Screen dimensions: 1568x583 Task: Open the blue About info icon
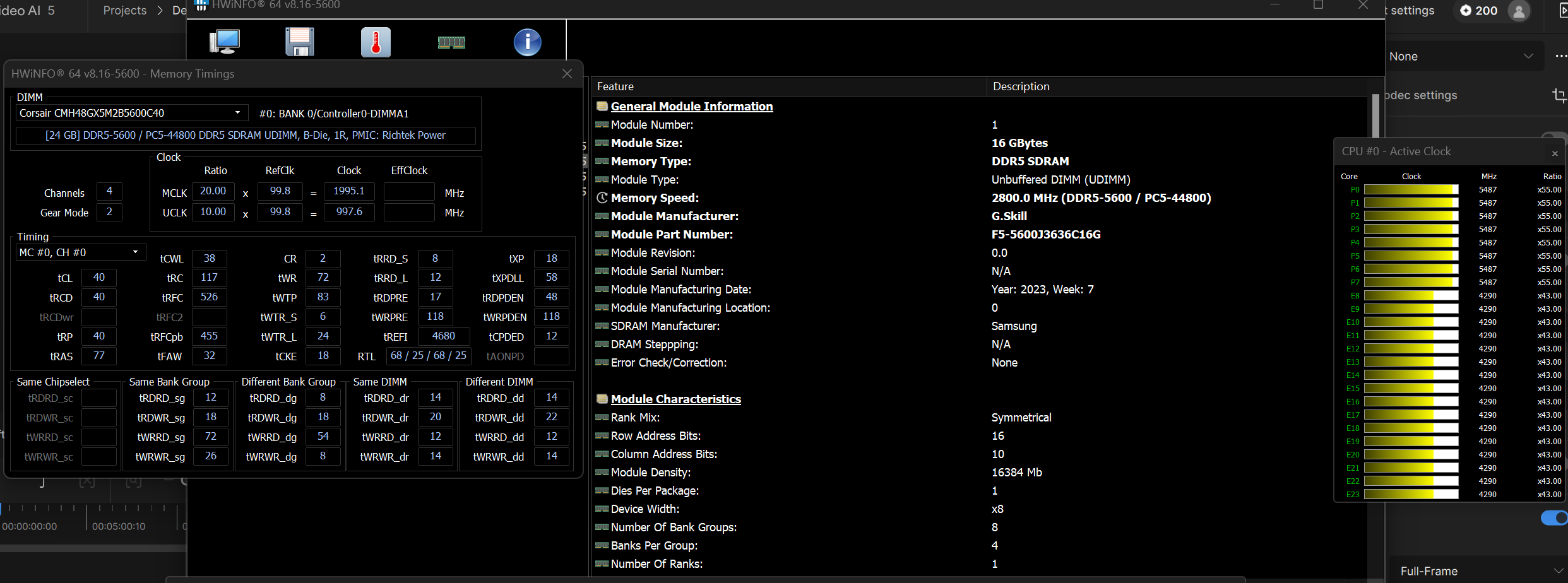[527, 42]
